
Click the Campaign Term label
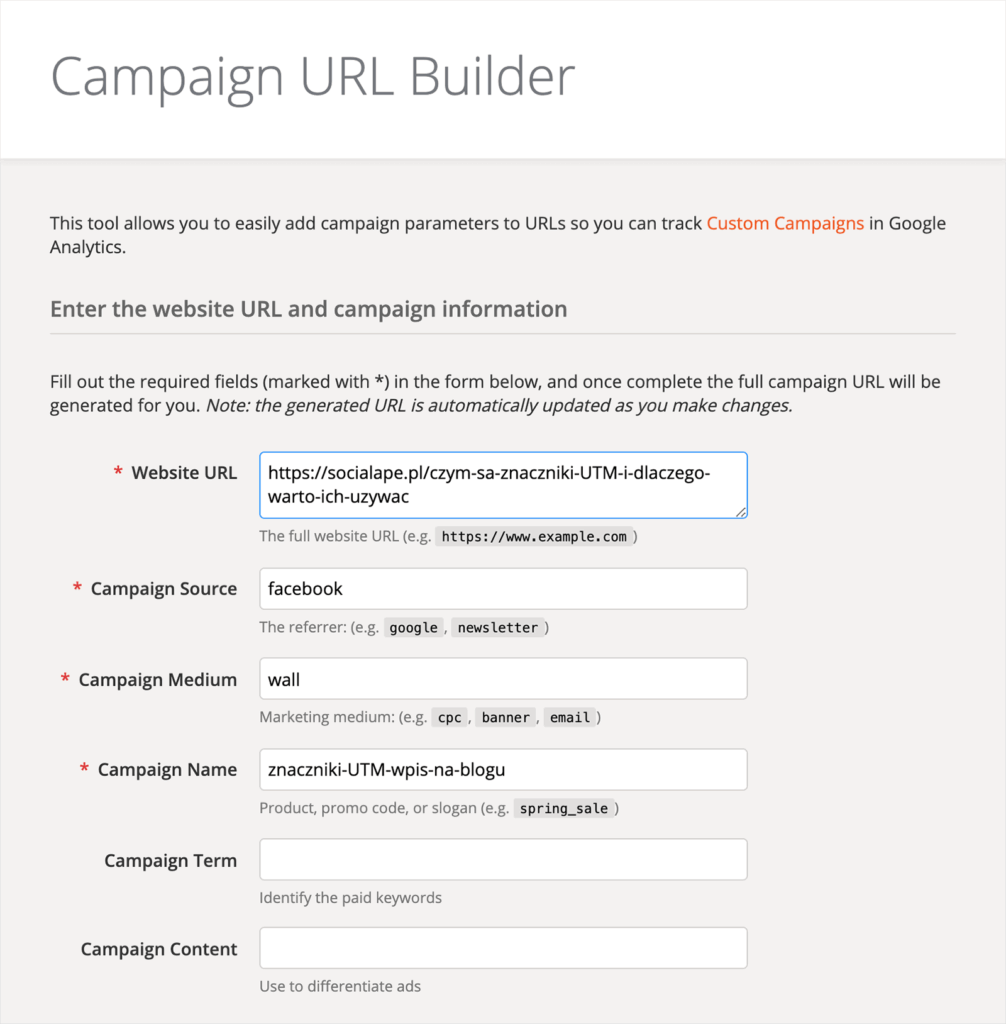click(x=170, y=860)
